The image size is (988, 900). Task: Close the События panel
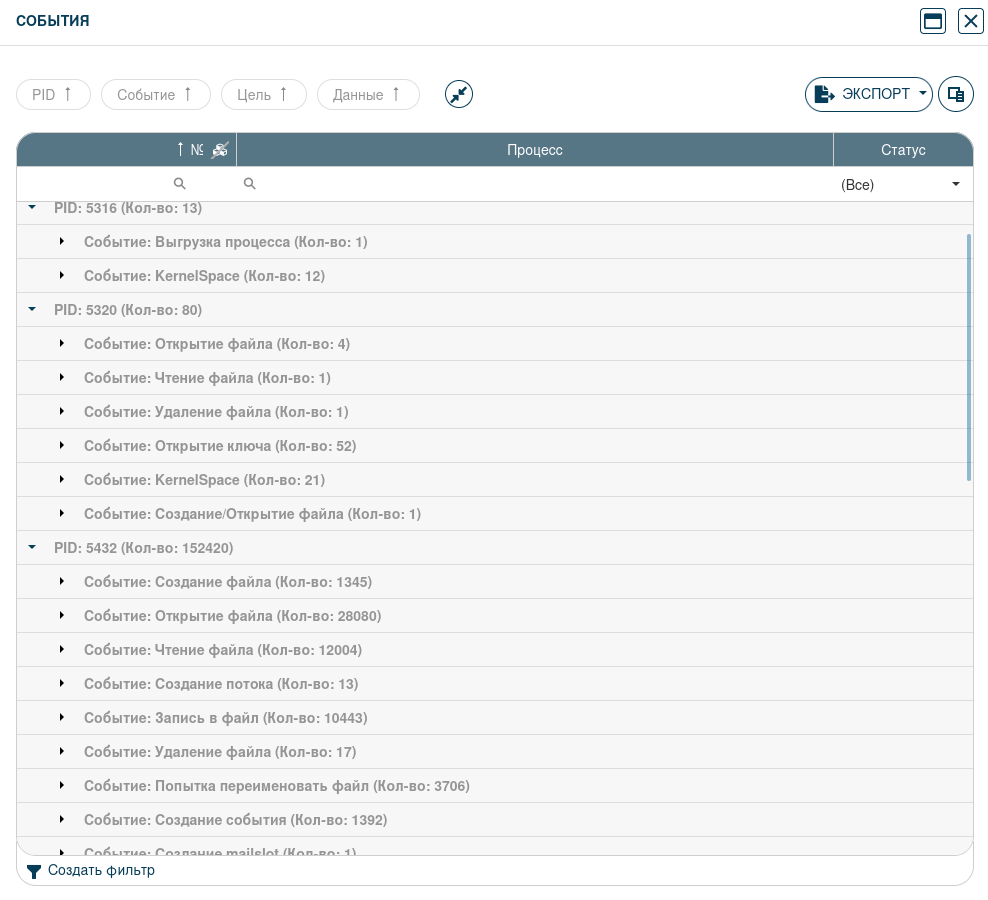coord(970,21)
